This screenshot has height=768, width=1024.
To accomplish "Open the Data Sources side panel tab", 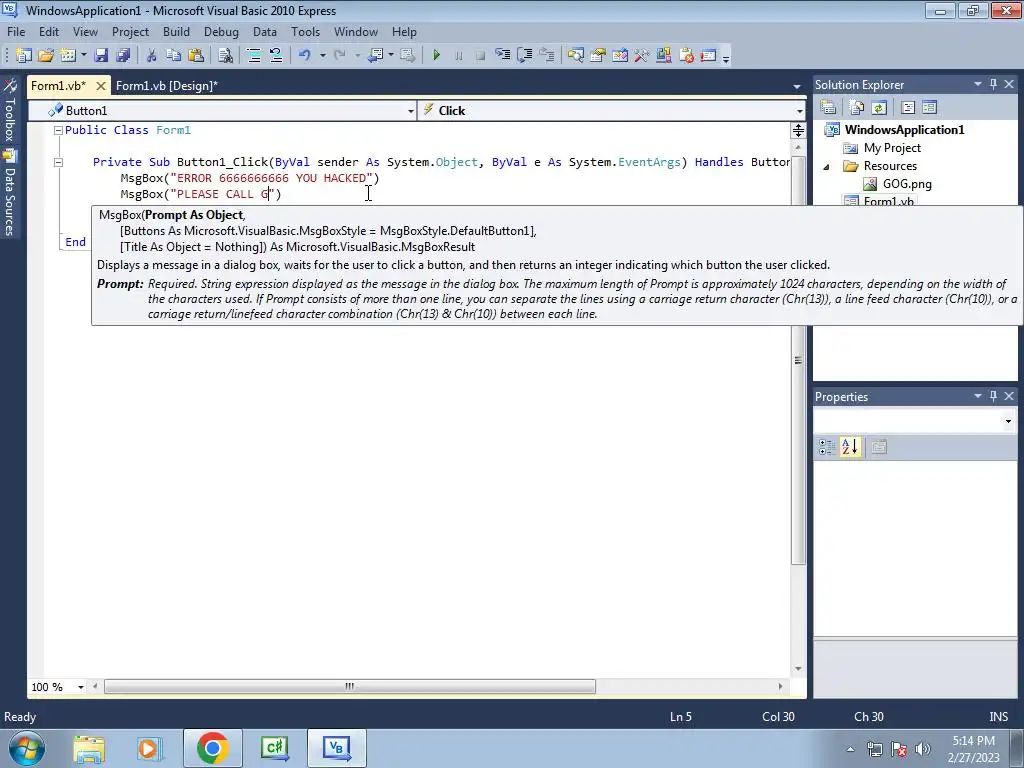I will click(x=10, y=194).
